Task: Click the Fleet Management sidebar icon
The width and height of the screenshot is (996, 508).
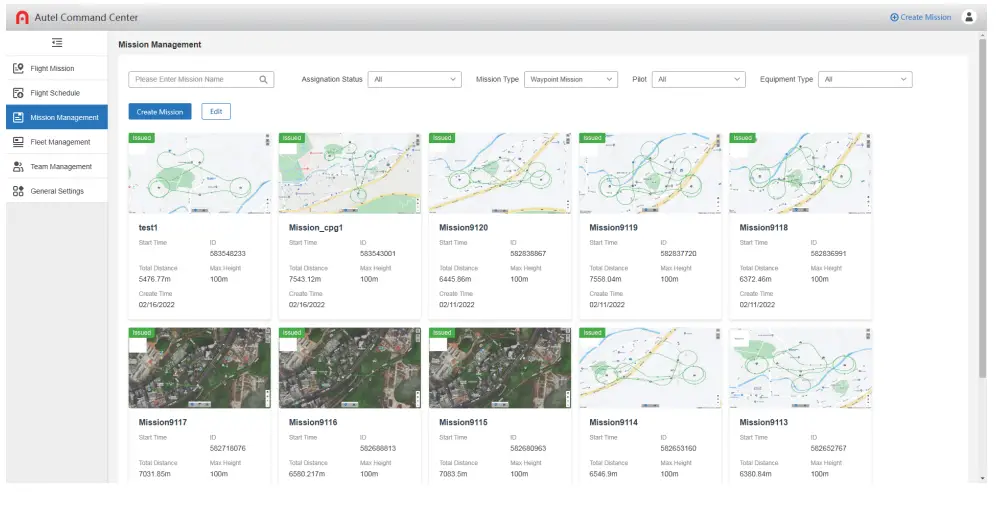Action: point(18,142)
